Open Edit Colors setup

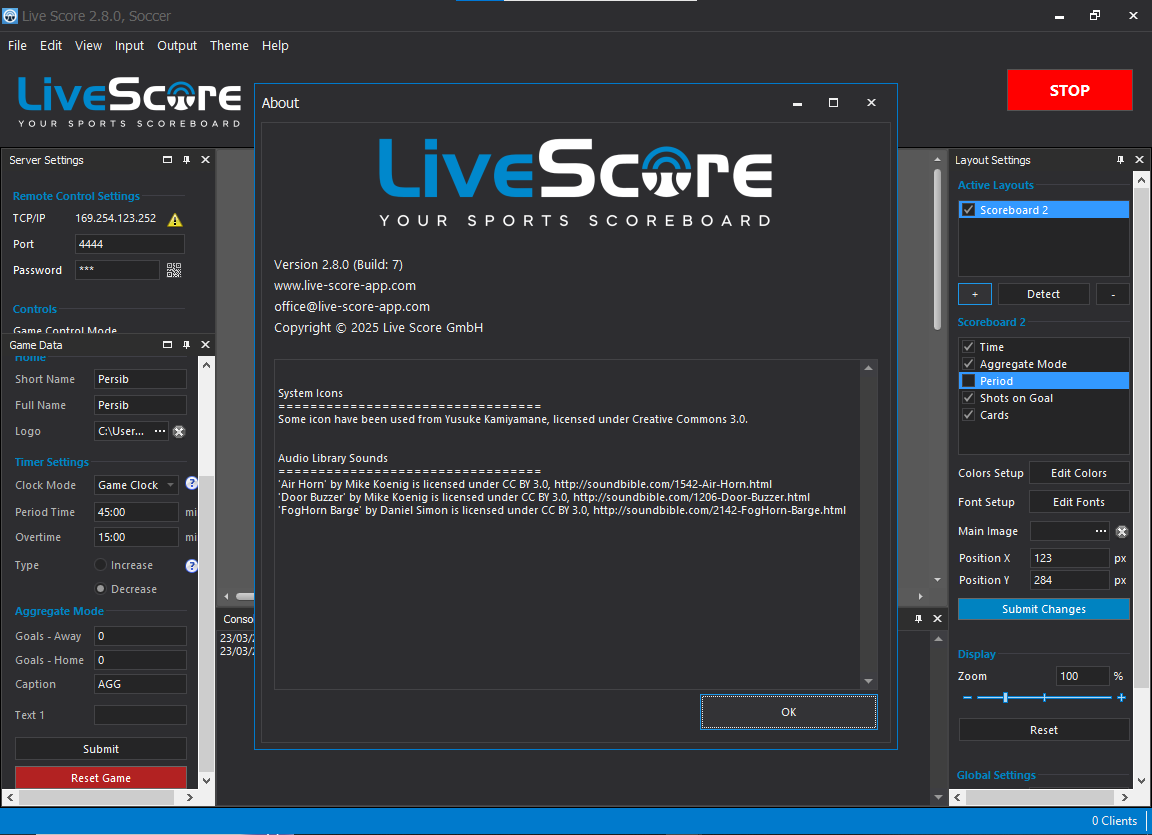[x=1079, y=473]
